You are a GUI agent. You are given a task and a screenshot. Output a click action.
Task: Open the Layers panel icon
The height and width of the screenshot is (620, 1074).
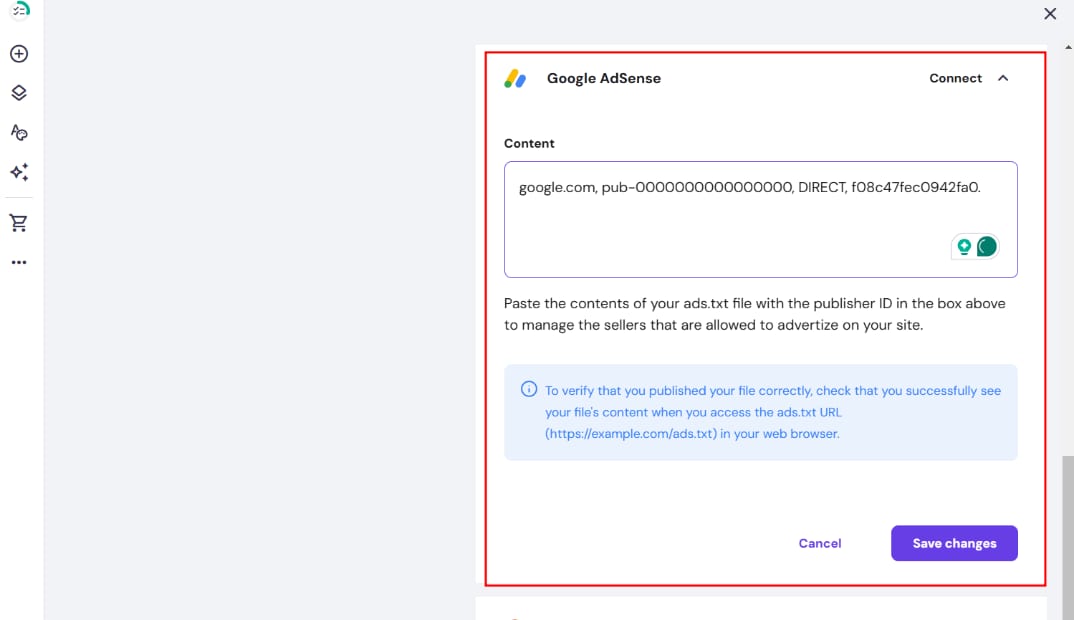[x=18, y=93]
